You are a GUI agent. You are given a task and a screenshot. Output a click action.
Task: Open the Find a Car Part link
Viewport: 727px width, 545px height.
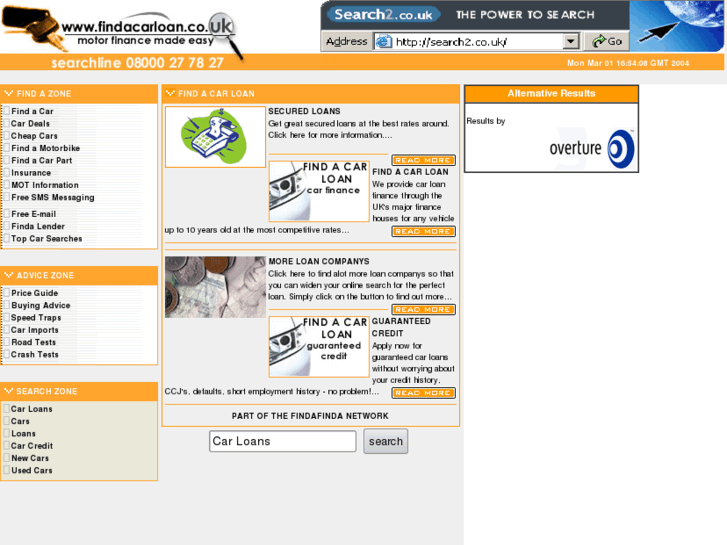(42, 160)
